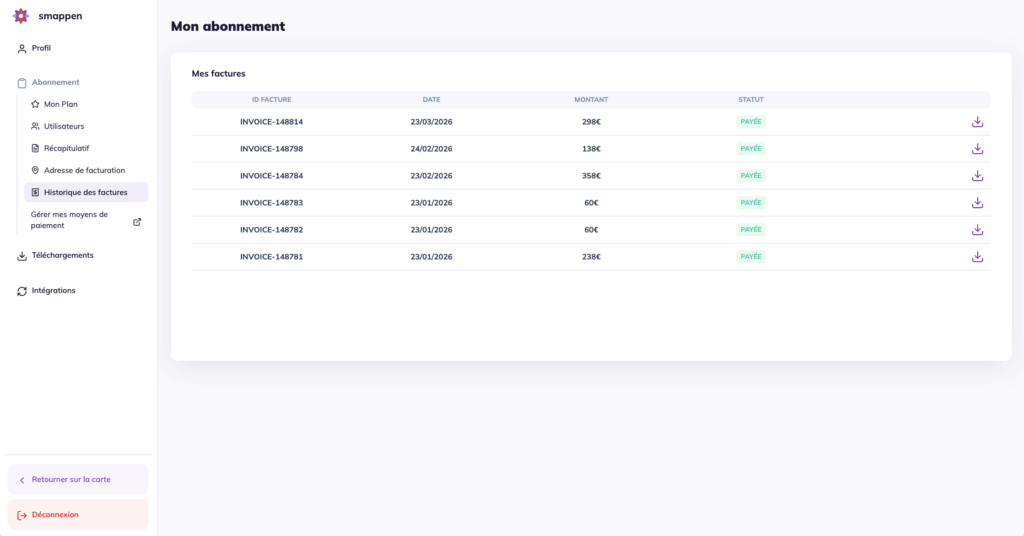Download invoice INVOICE-148814
This screenshot has height=536, width=1024.
[x=977, y=122]
